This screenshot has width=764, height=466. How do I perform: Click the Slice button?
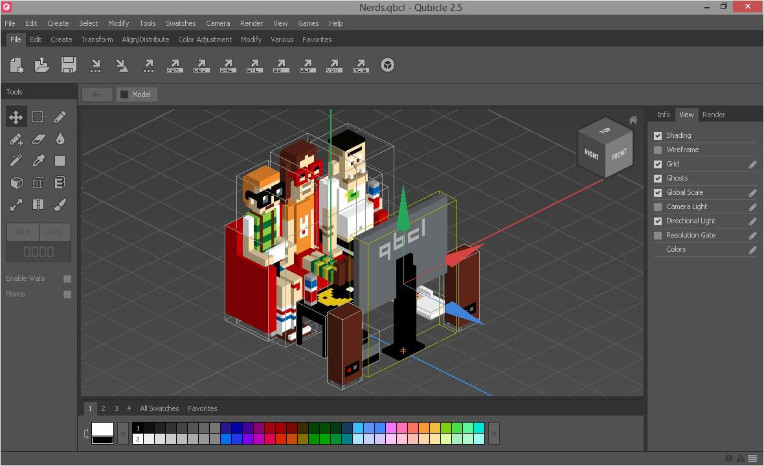[22, 232]
